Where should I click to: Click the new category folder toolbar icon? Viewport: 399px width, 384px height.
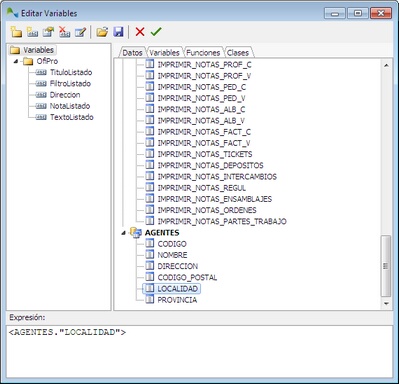point(16,32)
